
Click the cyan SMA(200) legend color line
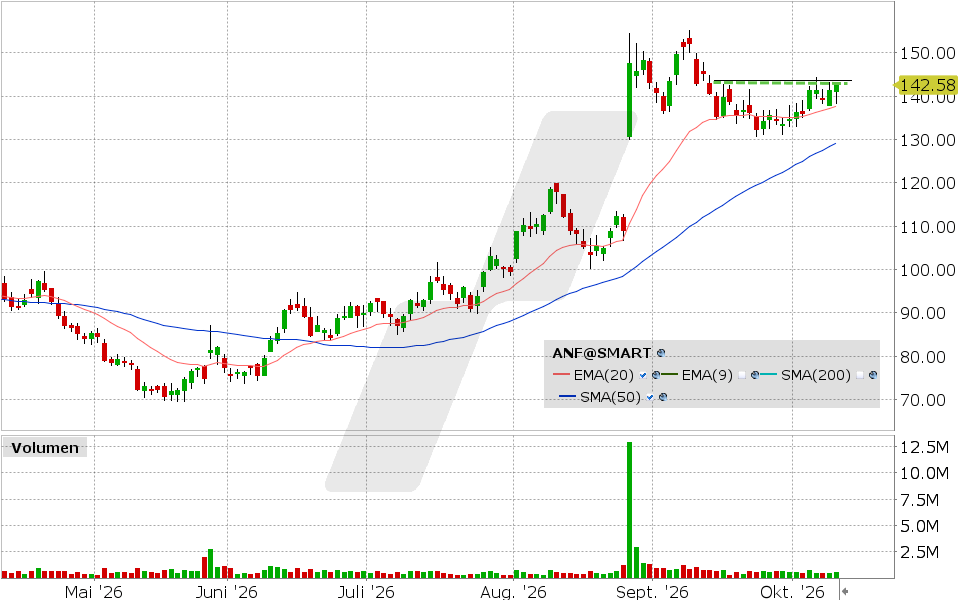coord(768,375)
